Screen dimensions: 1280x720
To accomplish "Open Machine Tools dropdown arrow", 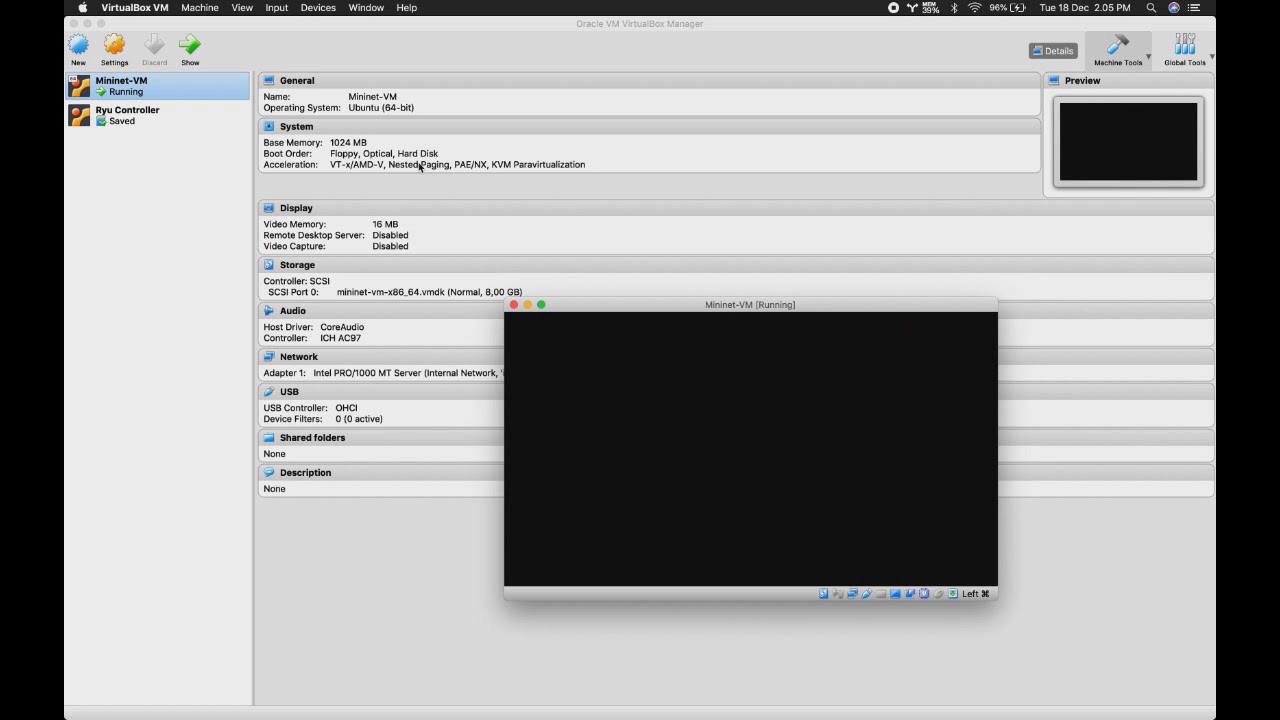I will pos(1148,57).
